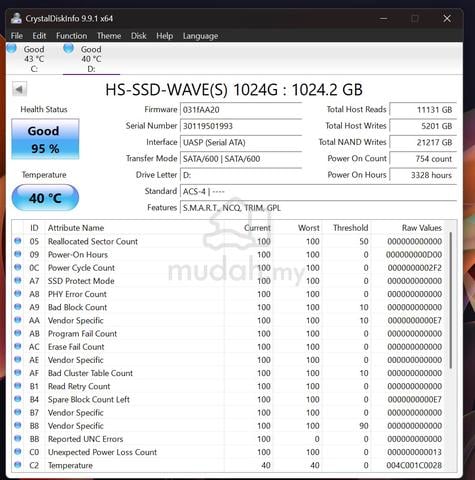
Task: Select the Power Cycle Count row
Action: coord(229,267)
